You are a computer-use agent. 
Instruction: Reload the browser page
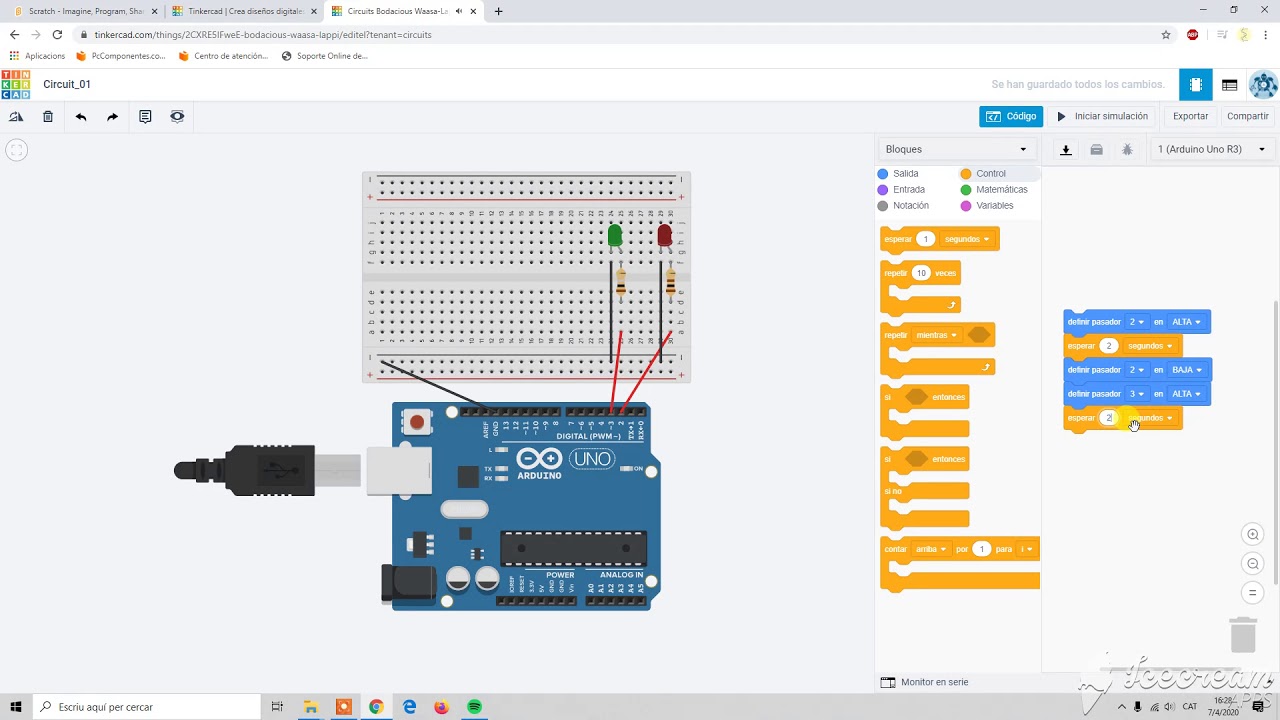(57, 34)
